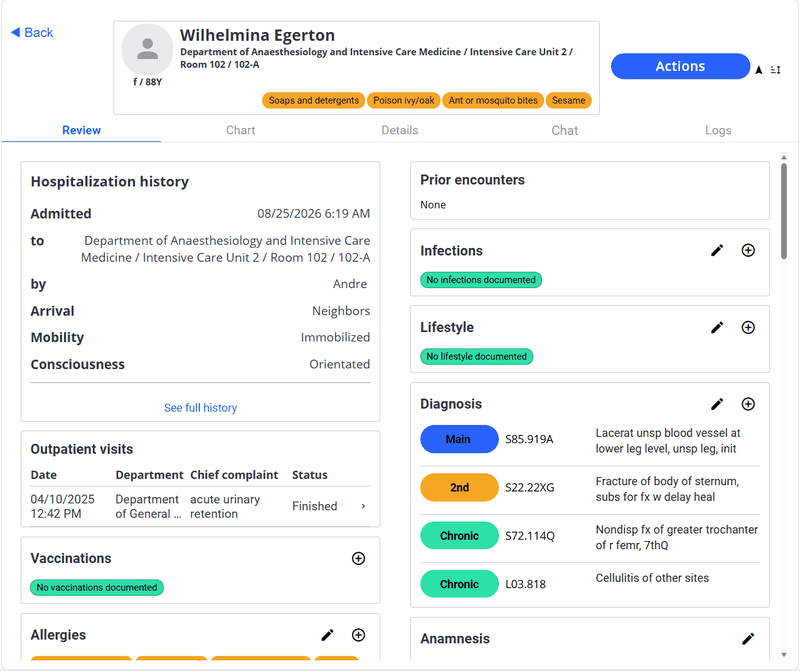Select the Soaps and detergents allergy tag
The image size is (800, 671).
314,101
